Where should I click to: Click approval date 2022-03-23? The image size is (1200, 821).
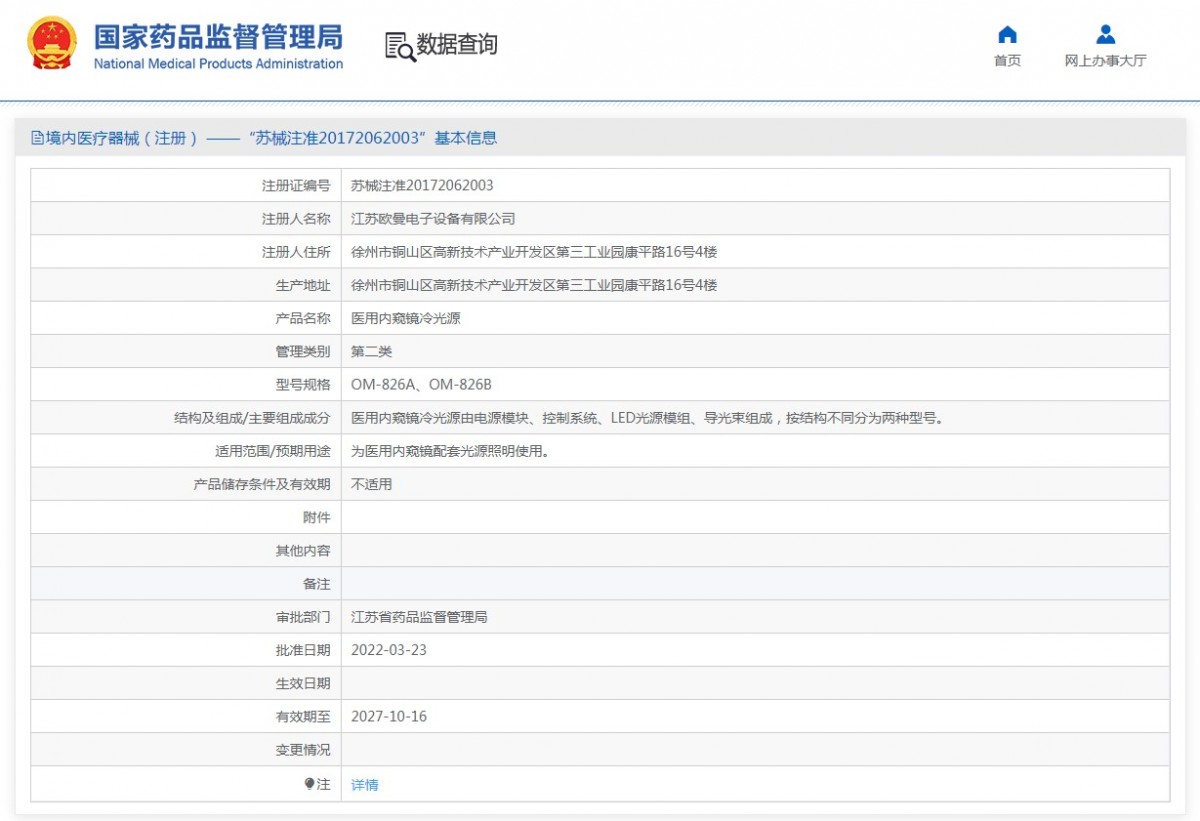click(389, 650)
